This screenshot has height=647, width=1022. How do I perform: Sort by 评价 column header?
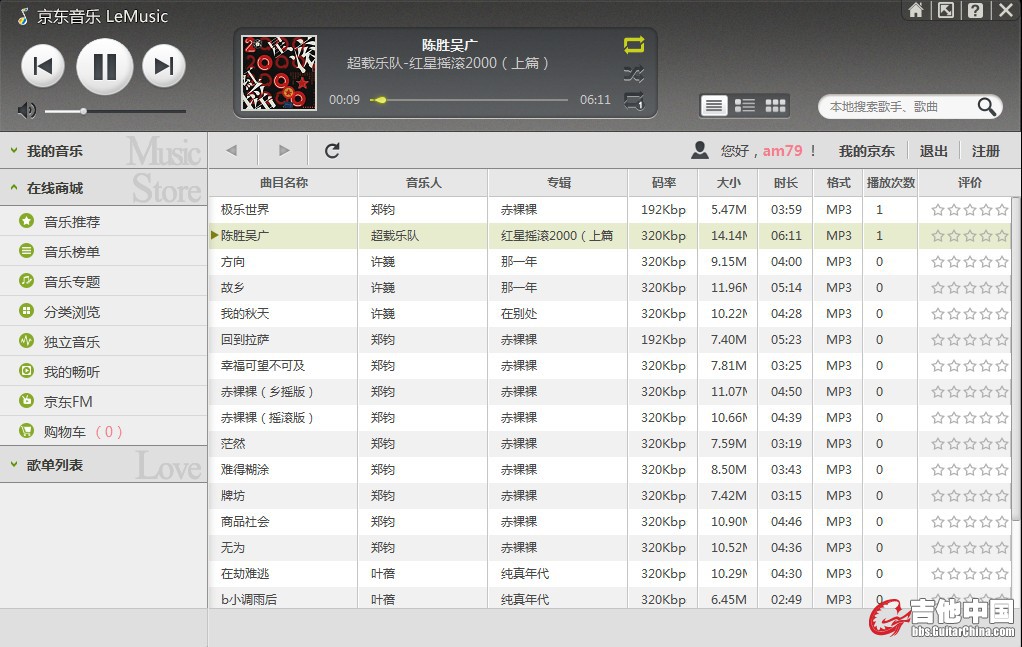tap(969, 183)
